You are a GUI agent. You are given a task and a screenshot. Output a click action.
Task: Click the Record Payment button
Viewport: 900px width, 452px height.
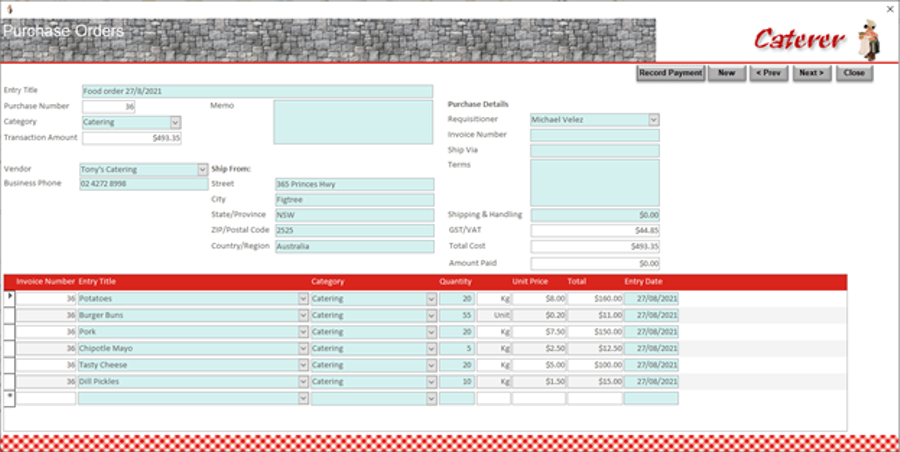coord(670,73)
